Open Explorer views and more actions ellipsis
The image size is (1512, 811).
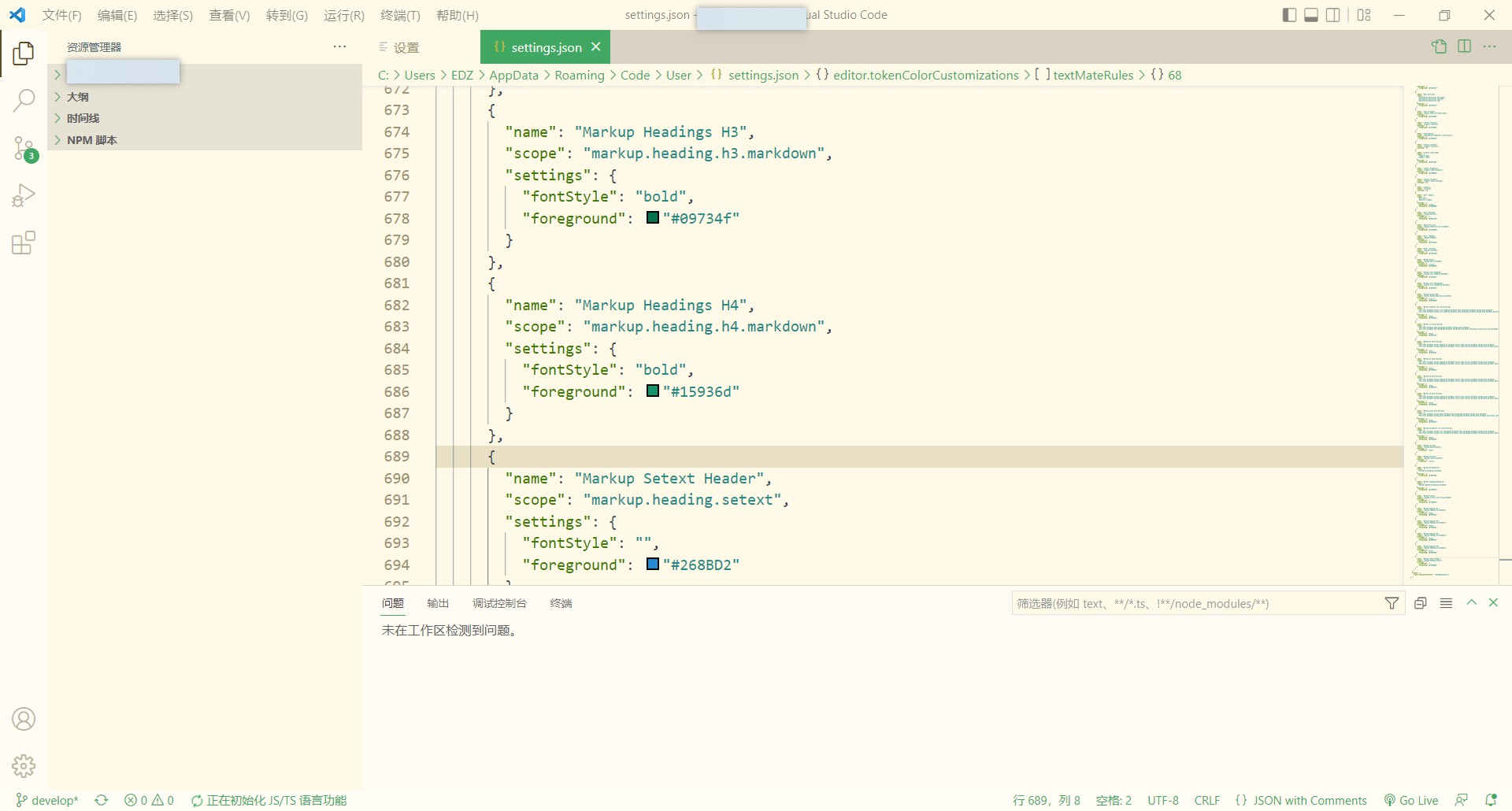tap(339, 46)
